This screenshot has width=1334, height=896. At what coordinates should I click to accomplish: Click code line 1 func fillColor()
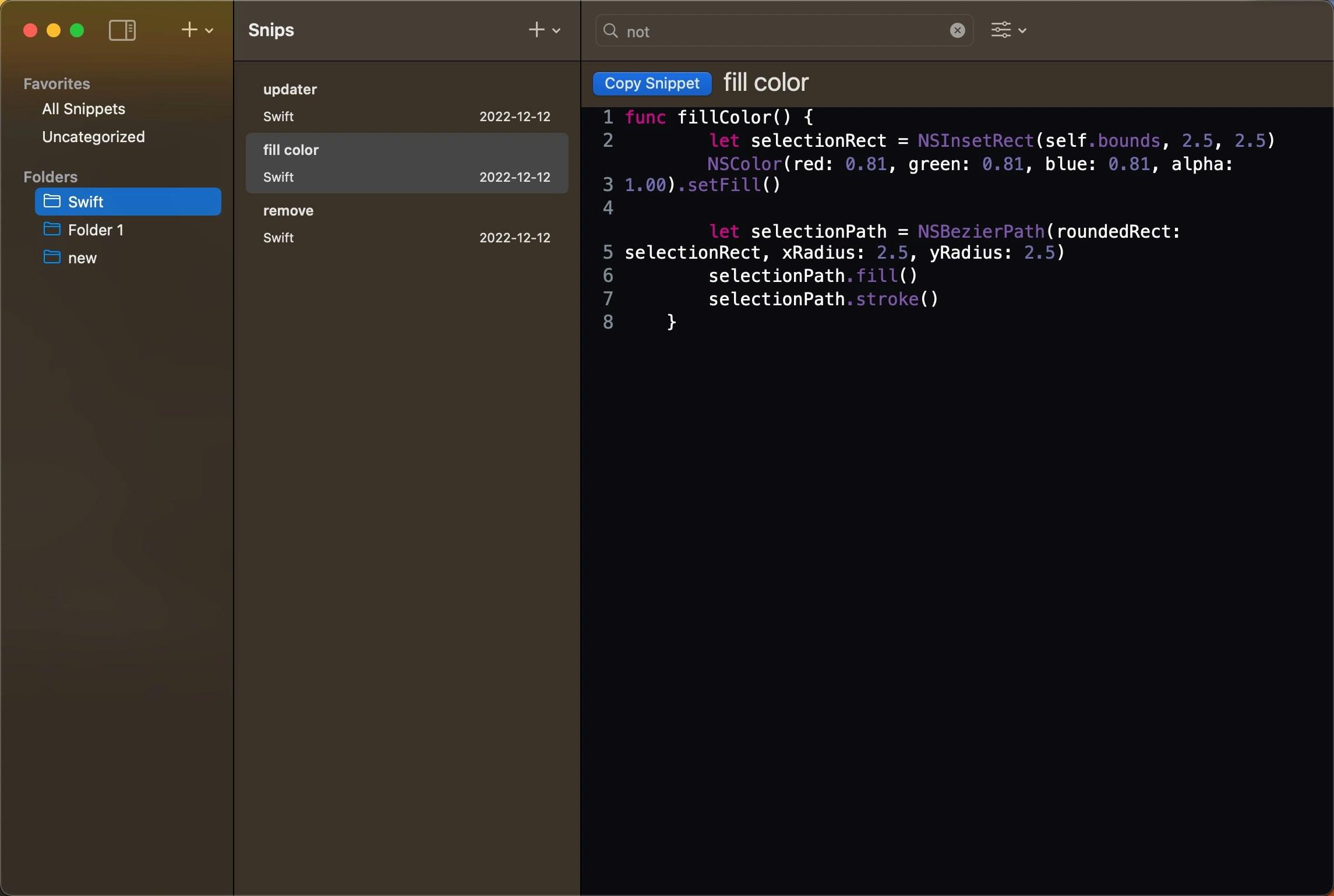point(719,117)
